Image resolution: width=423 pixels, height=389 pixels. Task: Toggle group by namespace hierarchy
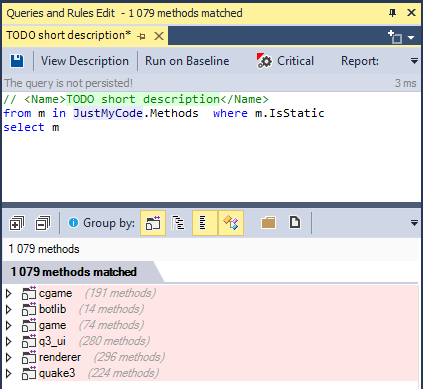pos(178,223)
